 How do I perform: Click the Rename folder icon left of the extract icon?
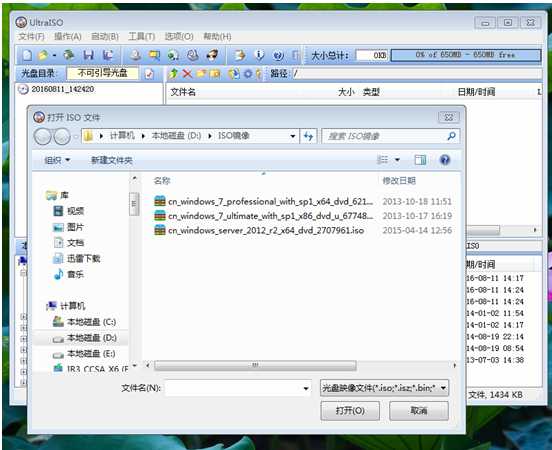click(x=215, y=74)
